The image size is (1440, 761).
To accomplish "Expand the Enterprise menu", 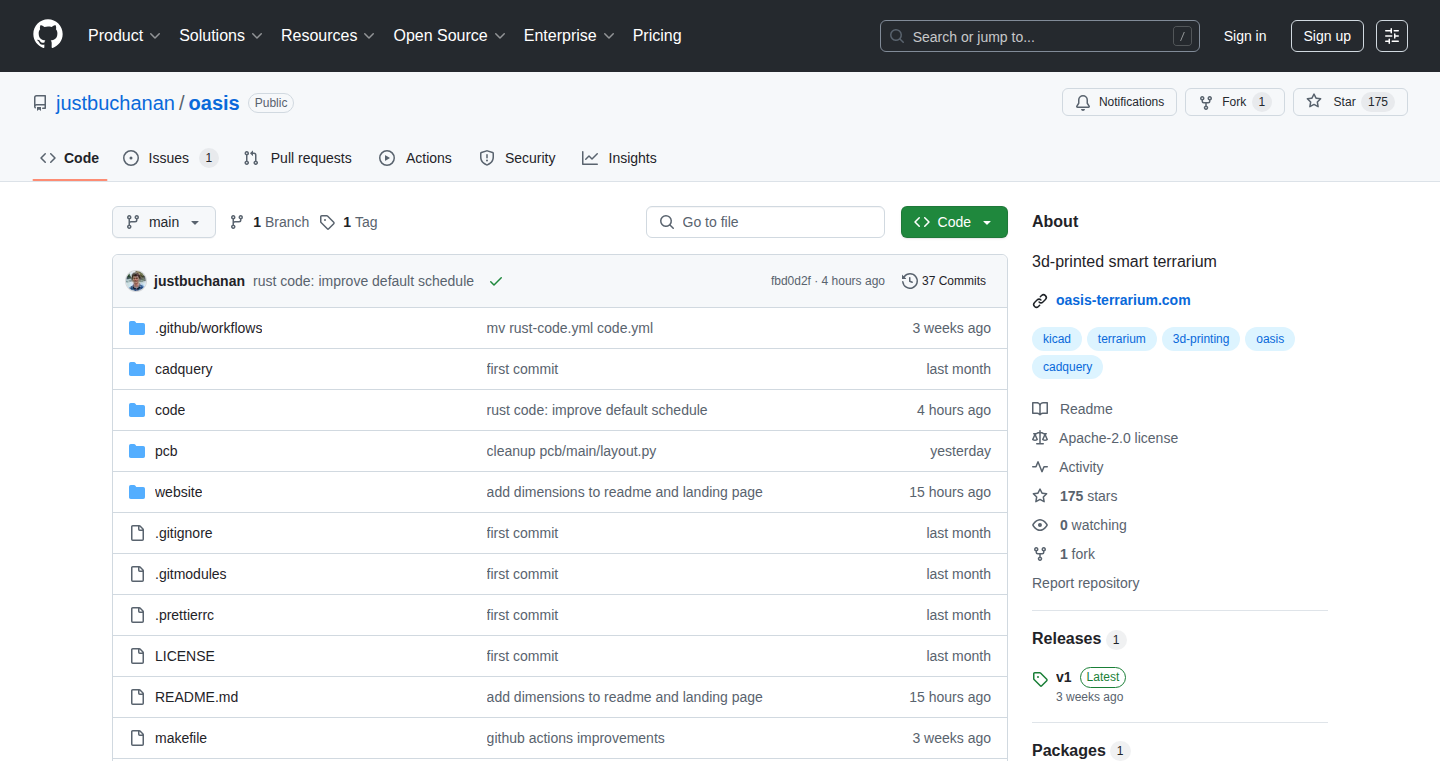I will (x=569, y=35).
